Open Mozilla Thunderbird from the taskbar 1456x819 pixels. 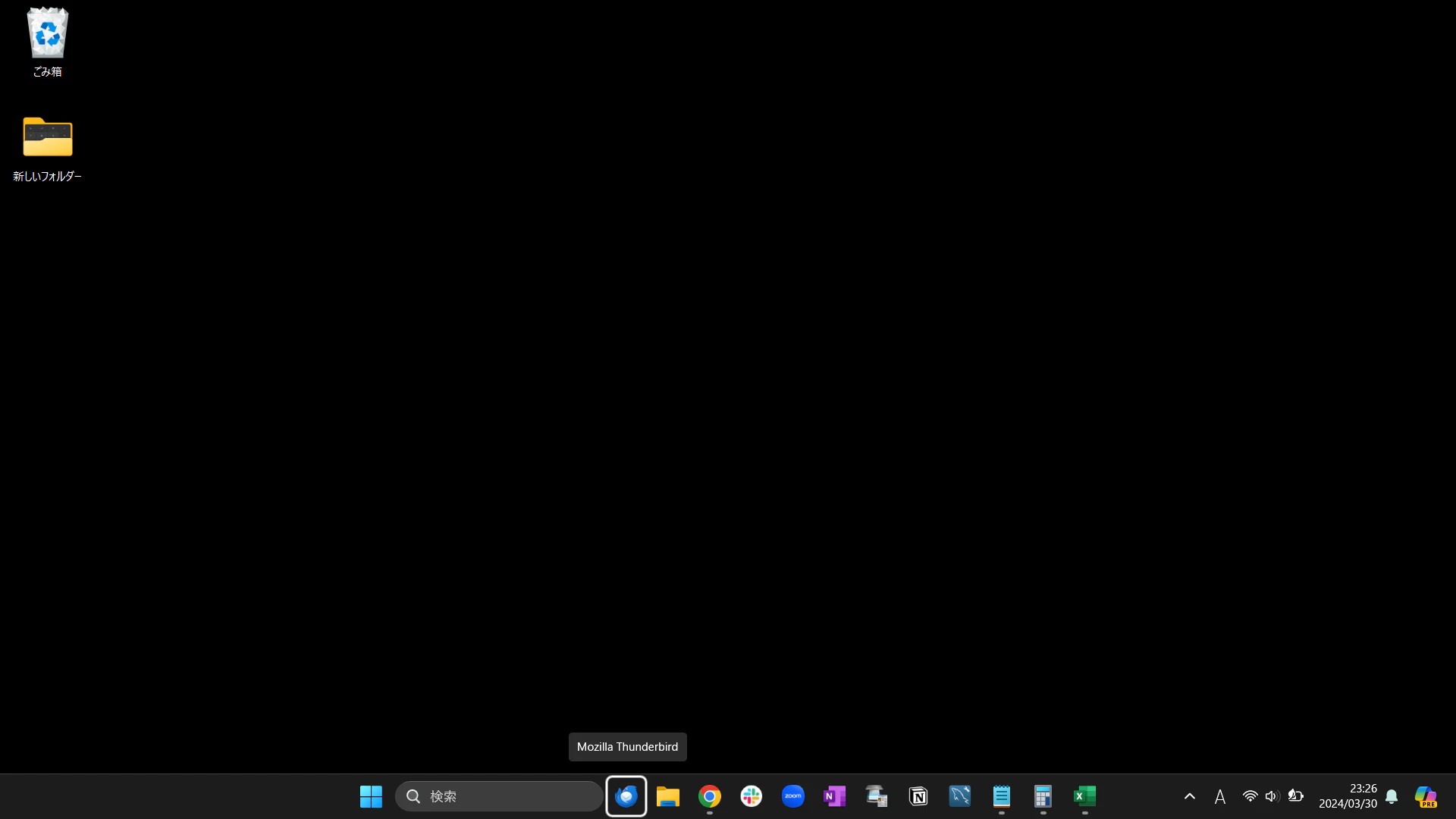[x=626, y=796]
